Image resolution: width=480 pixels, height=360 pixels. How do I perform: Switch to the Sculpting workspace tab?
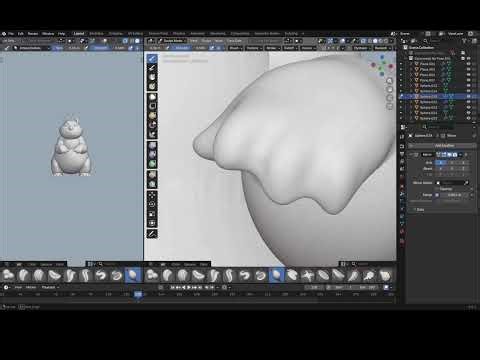click(116, 34)
